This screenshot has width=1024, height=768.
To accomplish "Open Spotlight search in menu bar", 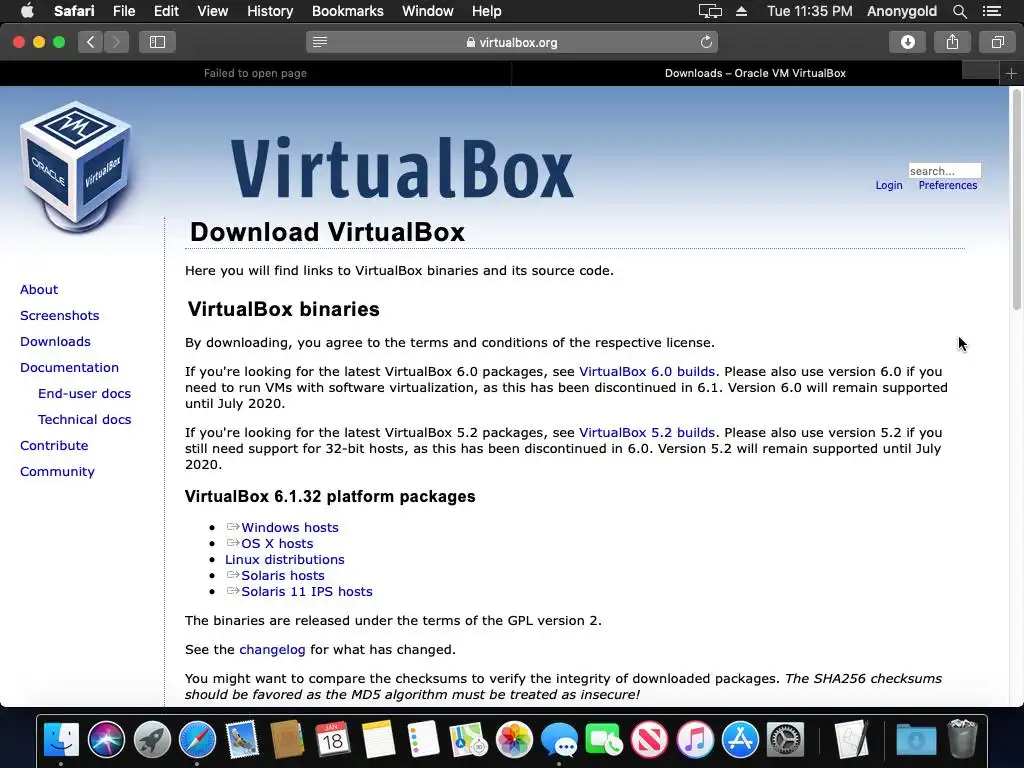I will 959,11.
